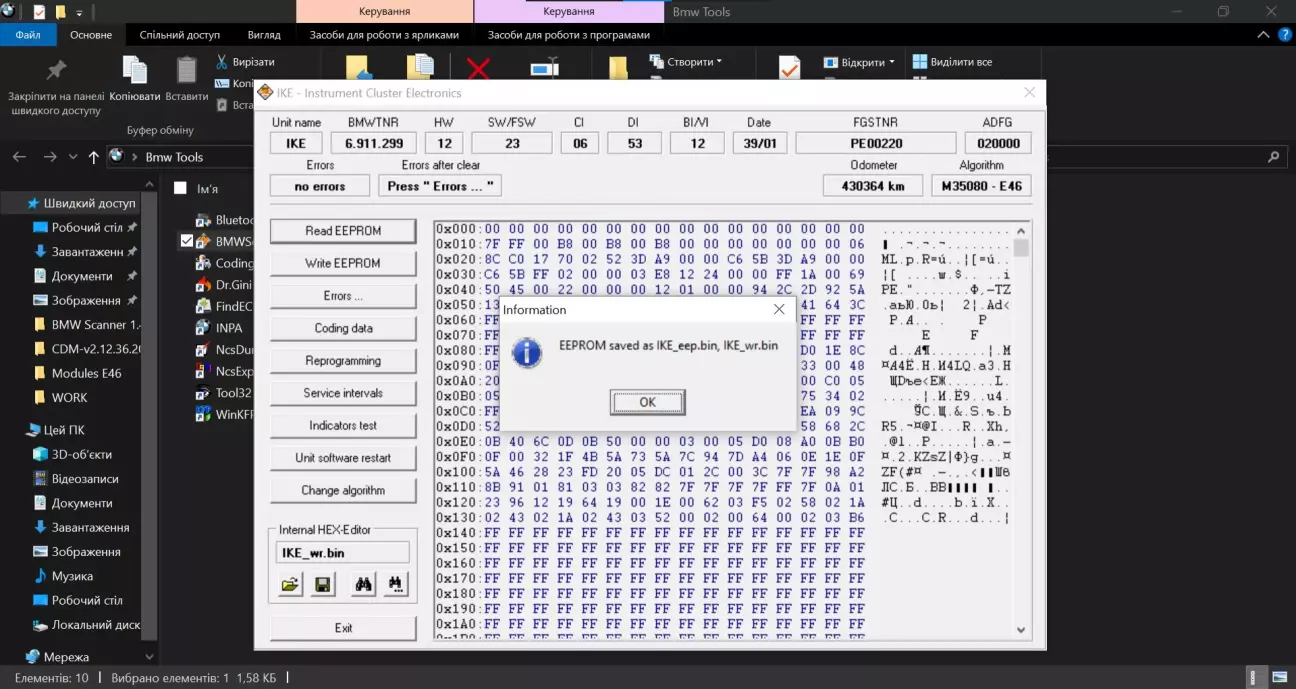Open the Файл menu tab
Image resolution: width=1296 pixels, height=689 pixels.
28,35
